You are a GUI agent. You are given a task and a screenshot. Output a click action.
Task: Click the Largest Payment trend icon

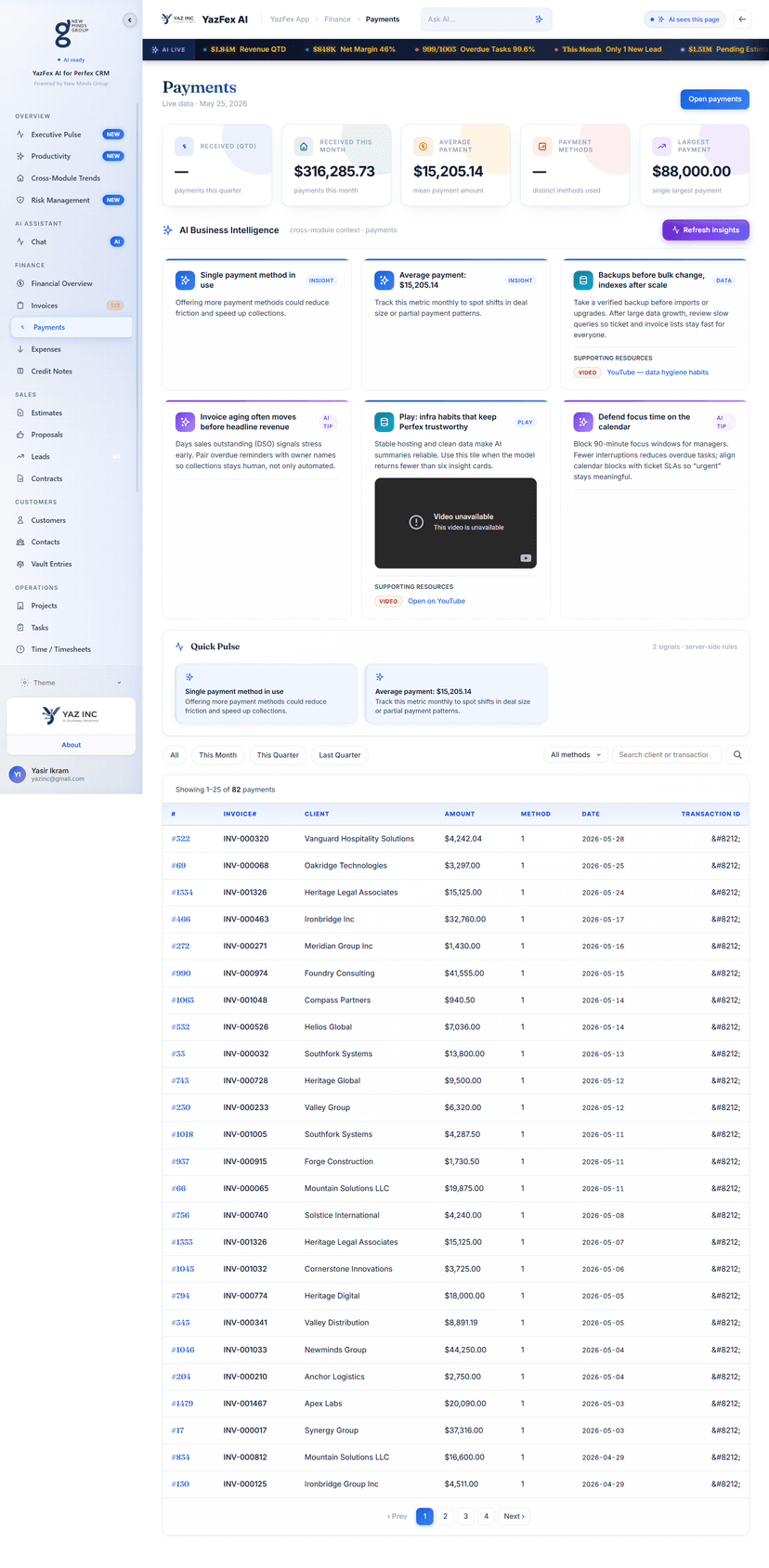click(x=661, y=147)
